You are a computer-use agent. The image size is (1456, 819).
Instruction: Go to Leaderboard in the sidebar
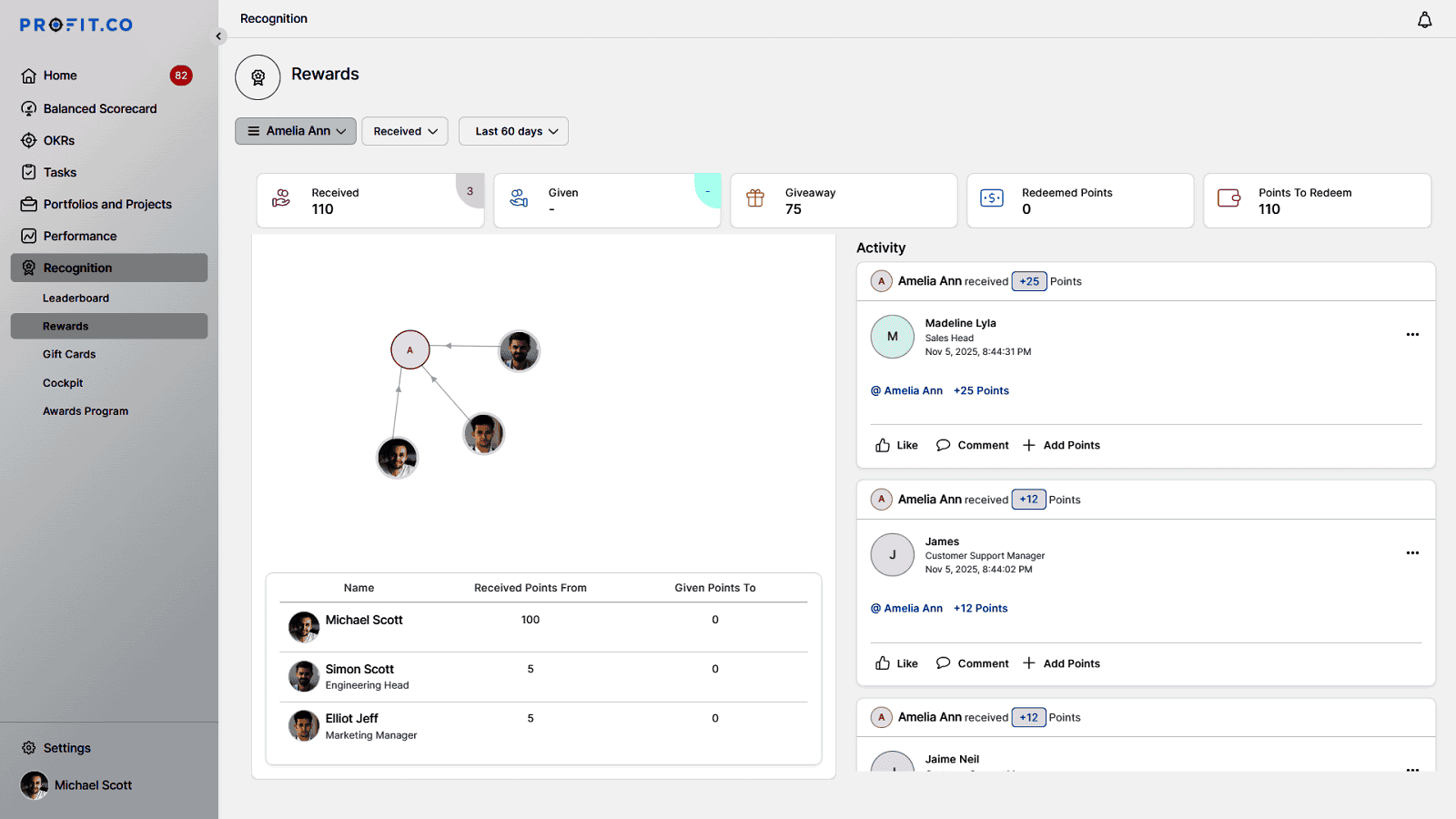coord(76,298)
